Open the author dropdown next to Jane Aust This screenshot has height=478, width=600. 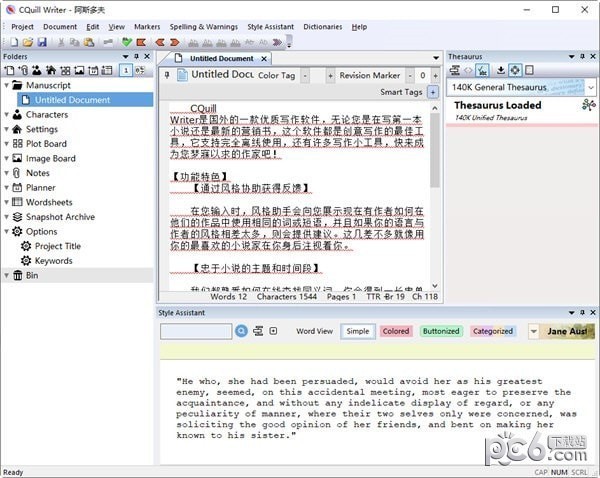533,331
